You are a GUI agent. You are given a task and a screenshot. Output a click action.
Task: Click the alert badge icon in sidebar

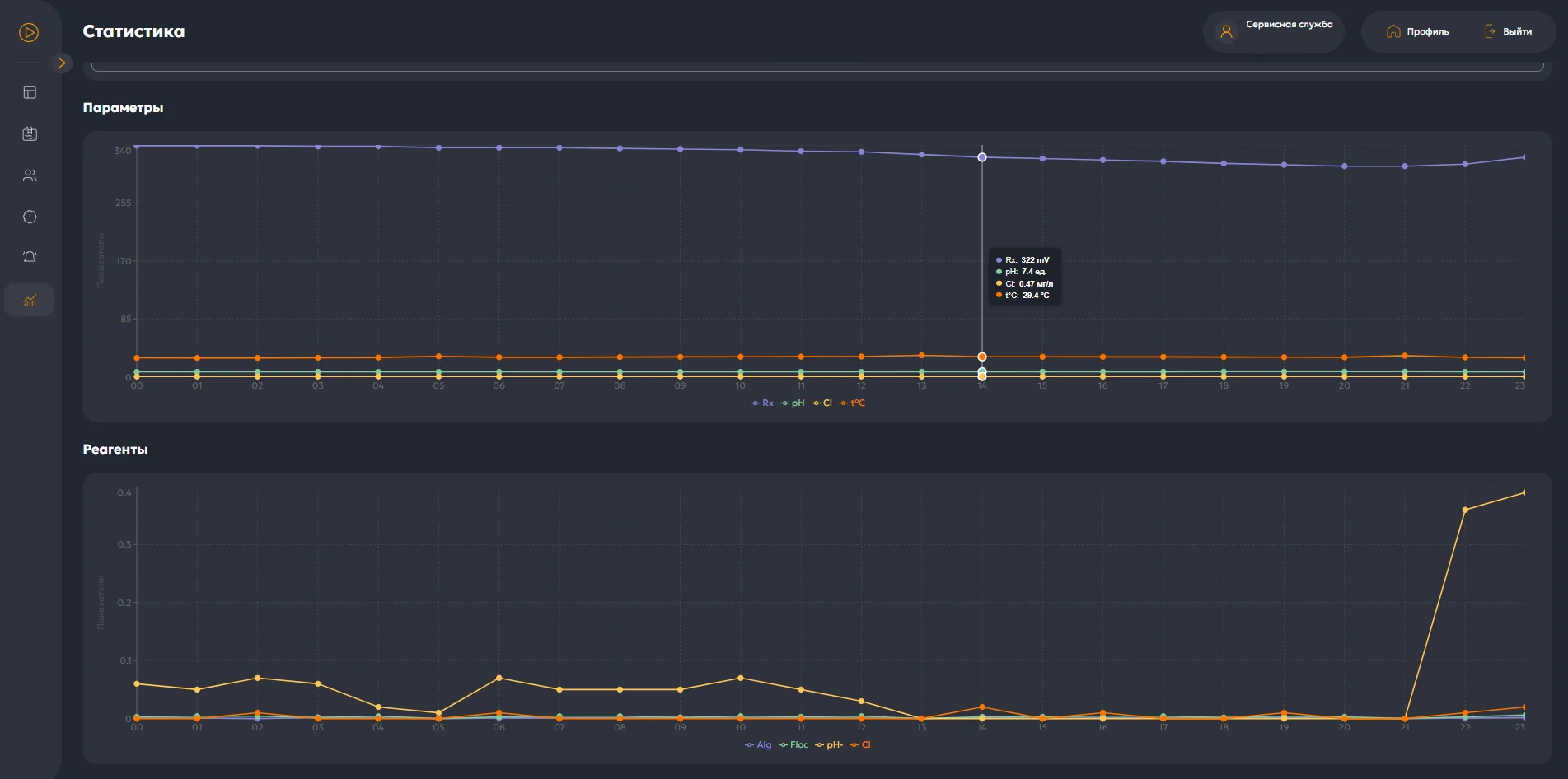click(30, 217)
